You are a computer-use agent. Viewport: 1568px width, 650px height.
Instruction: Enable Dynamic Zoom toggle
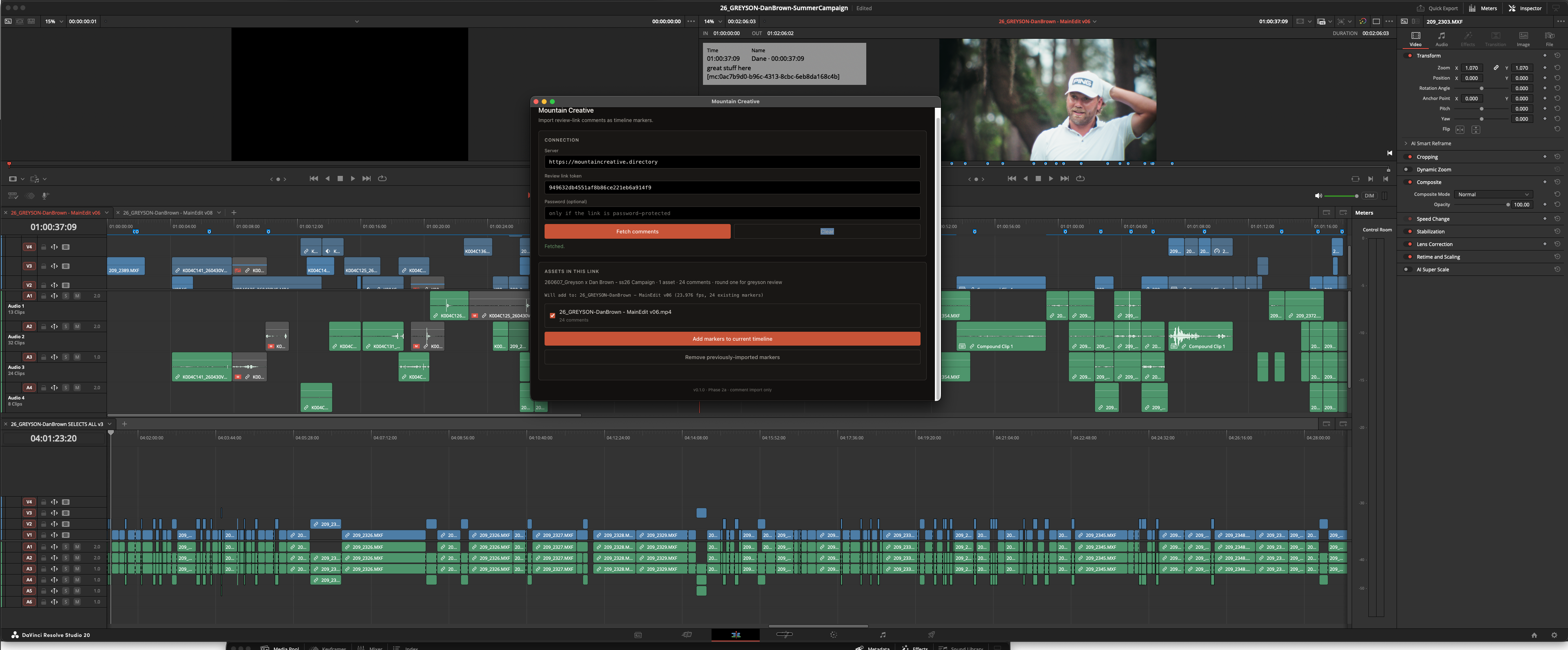[x=1407, y=169]
